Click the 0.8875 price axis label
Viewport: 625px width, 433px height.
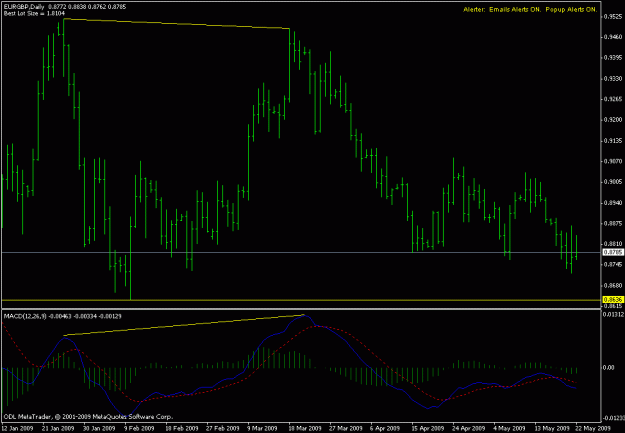[613, 223]
